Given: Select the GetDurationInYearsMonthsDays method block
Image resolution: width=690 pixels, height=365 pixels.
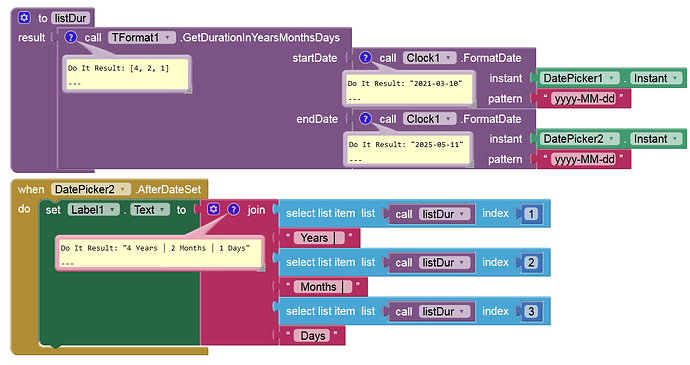Looking at the screenshot, I should click(x=261, y=37).
